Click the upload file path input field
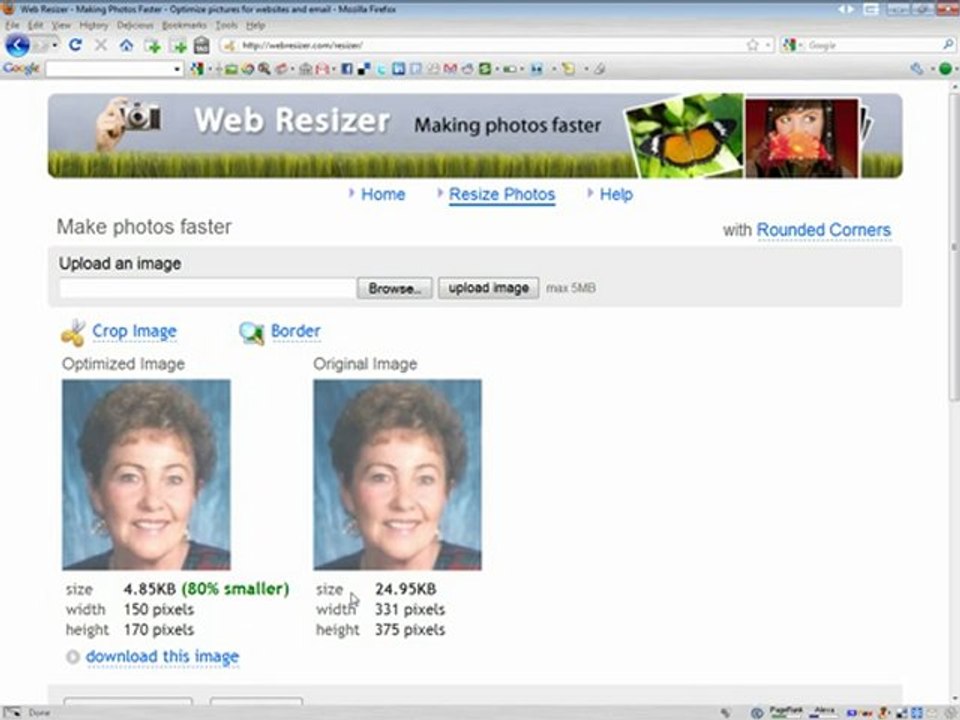Screen dimensions: 960x720 [x=208, y=288]
